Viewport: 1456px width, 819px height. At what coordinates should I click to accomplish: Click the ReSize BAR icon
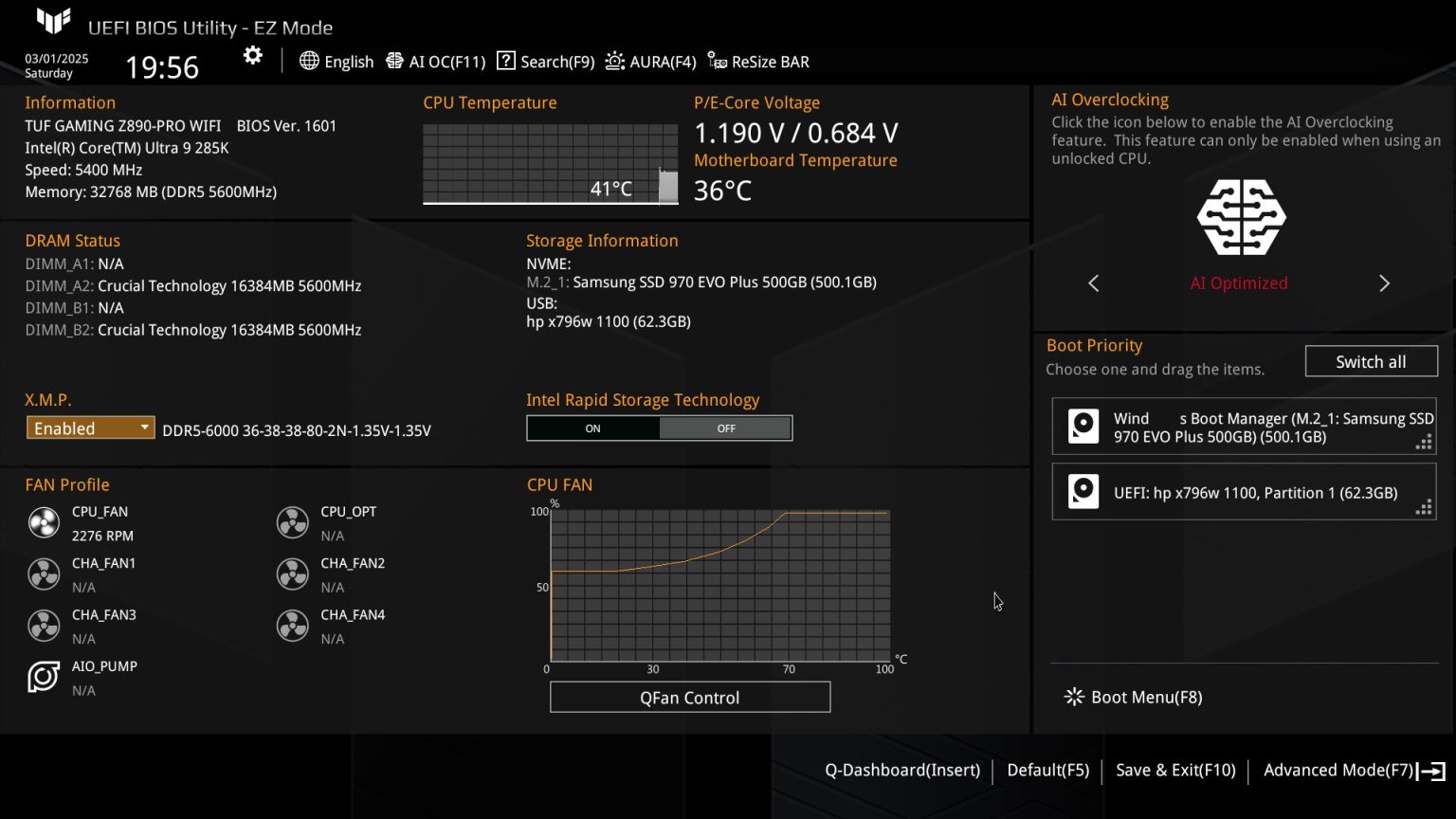coord(718,61)
